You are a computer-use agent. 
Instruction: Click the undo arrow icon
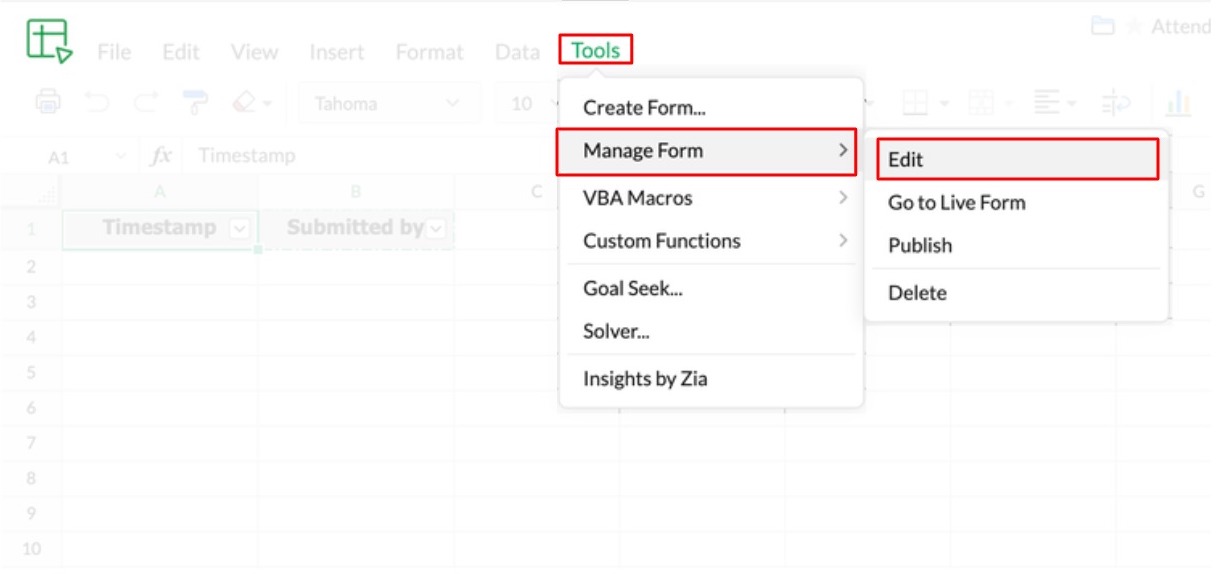click(96, 102)
